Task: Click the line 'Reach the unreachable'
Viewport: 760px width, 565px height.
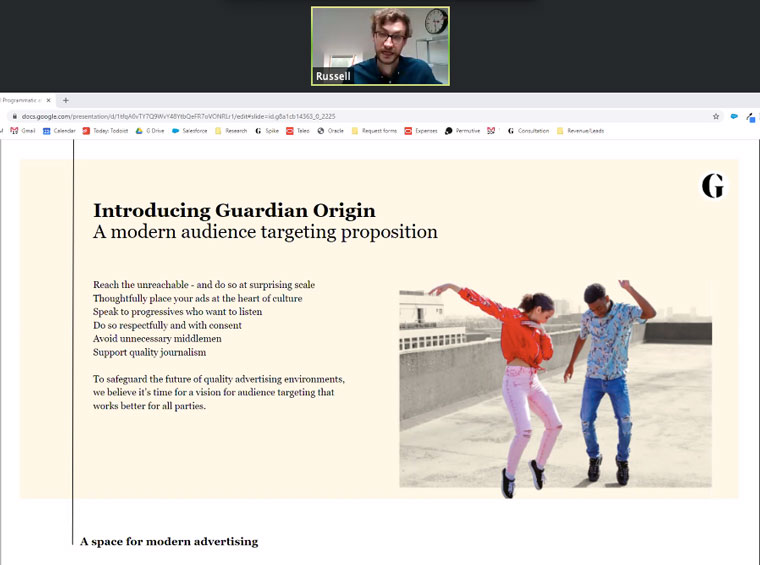Action: click(x=204, y=284)
